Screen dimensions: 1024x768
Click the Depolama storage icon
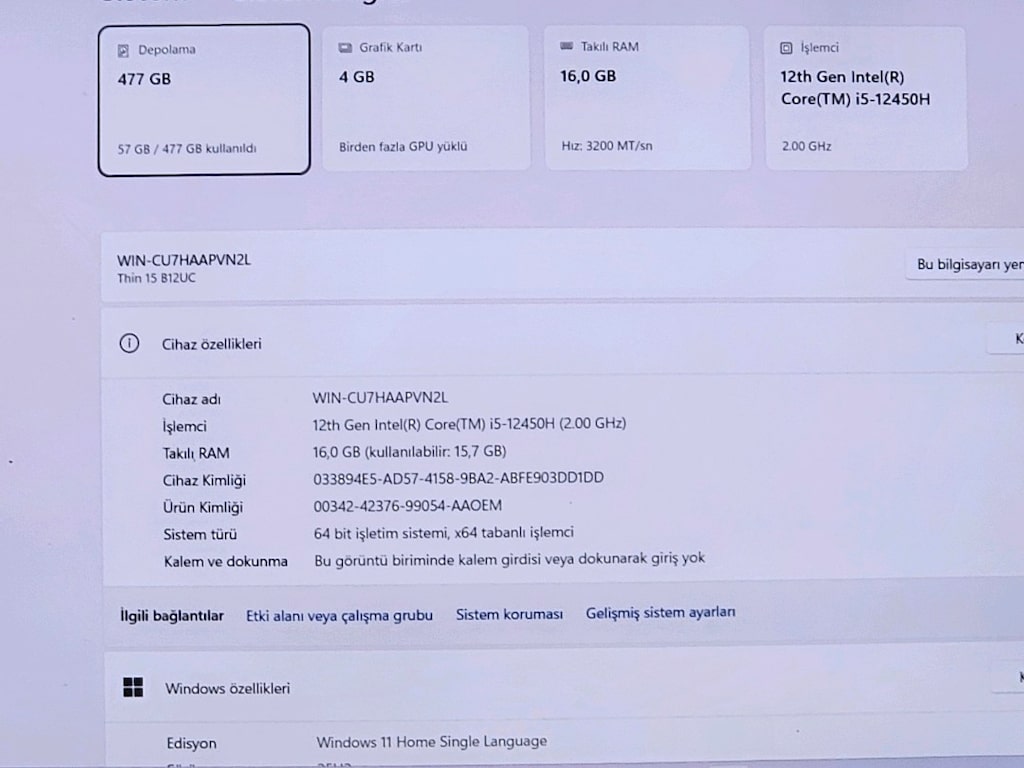point(123,50)
